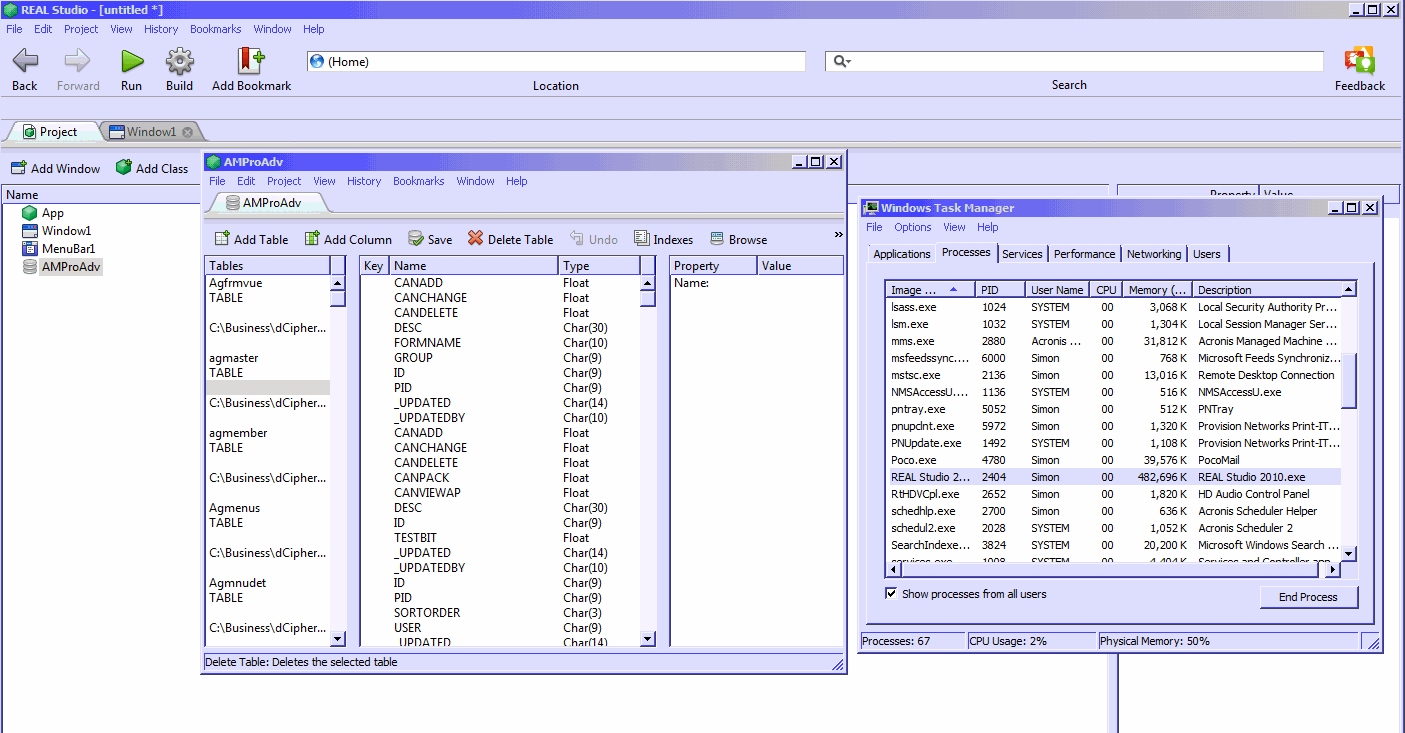Click Add Class in the Project toolbar

click(x=152, y=168)
